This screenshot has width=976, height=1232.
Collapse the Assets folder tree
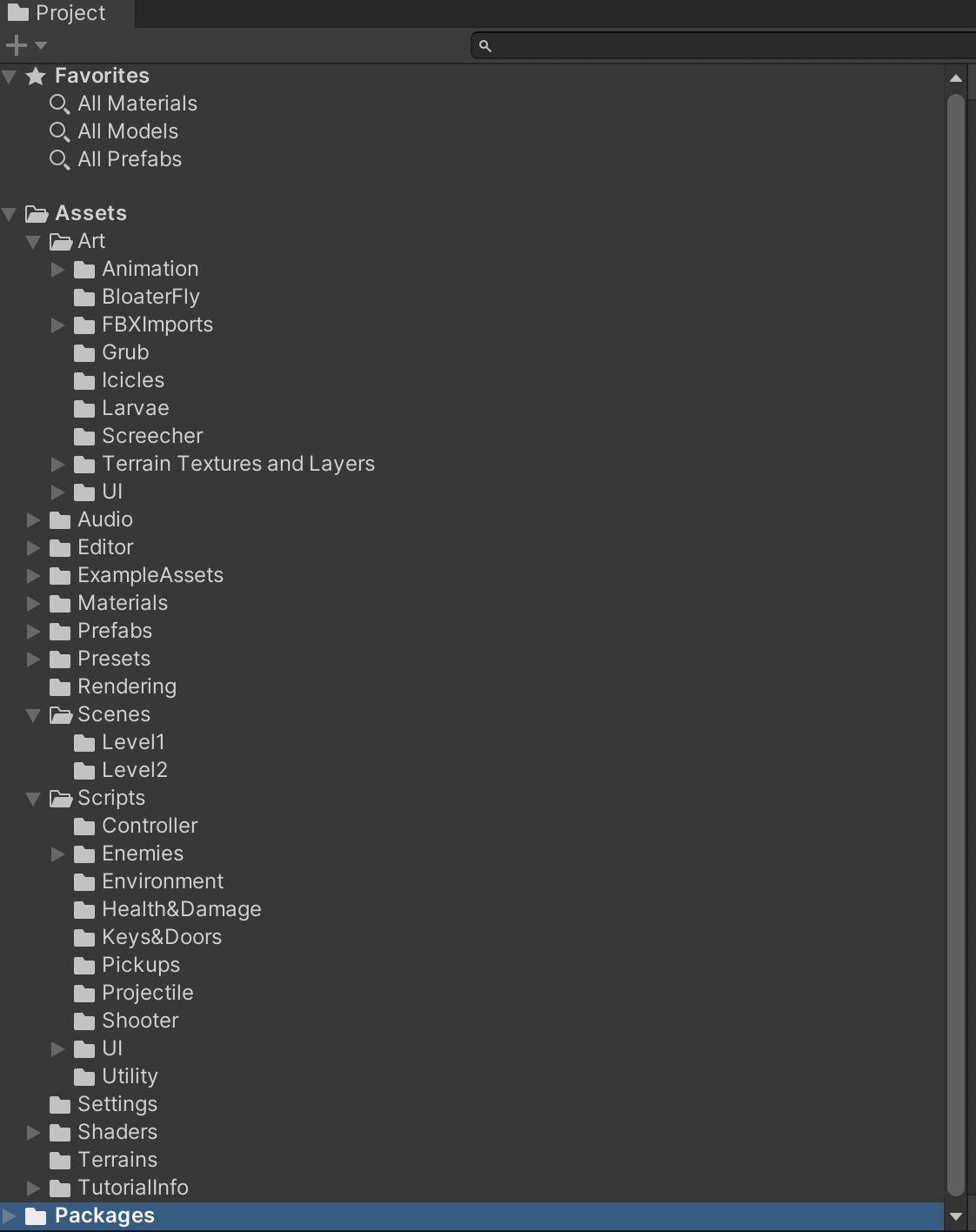pos(10,214)
